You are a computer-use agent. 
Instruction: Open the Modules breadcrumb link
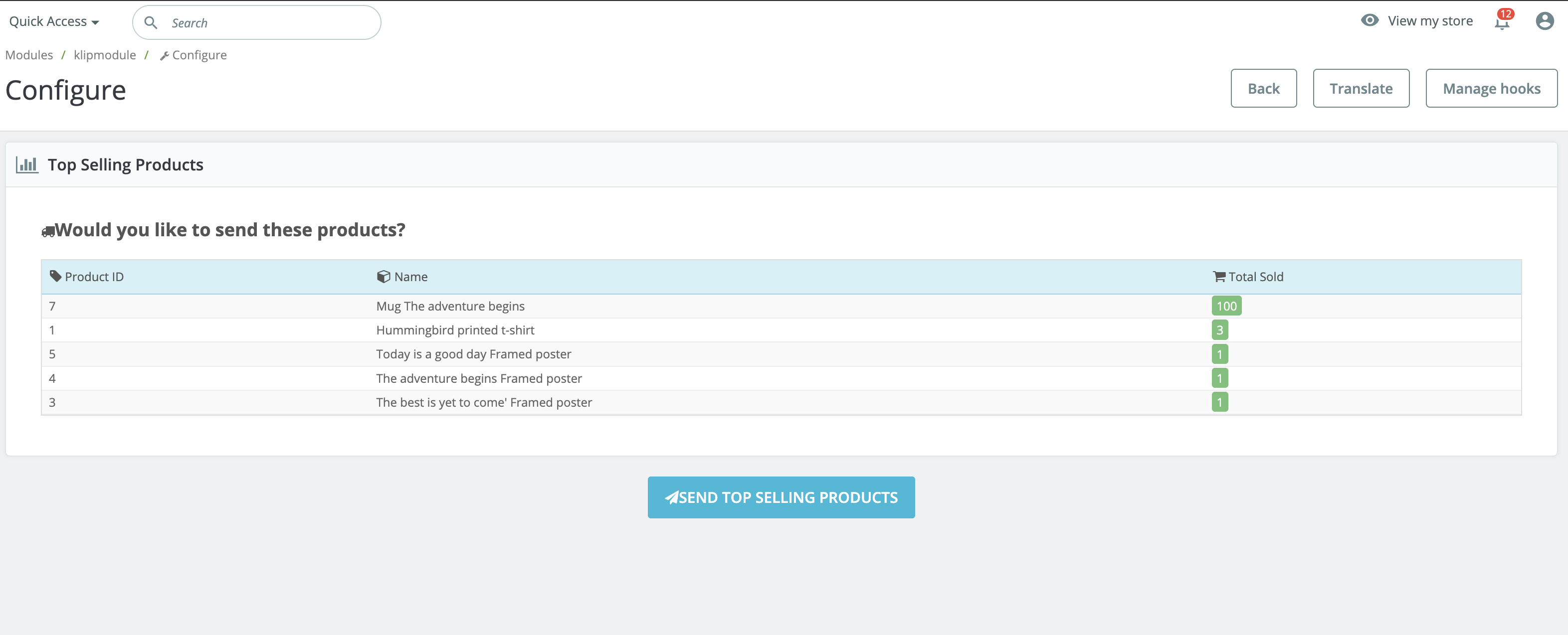(x=28, y=55)
